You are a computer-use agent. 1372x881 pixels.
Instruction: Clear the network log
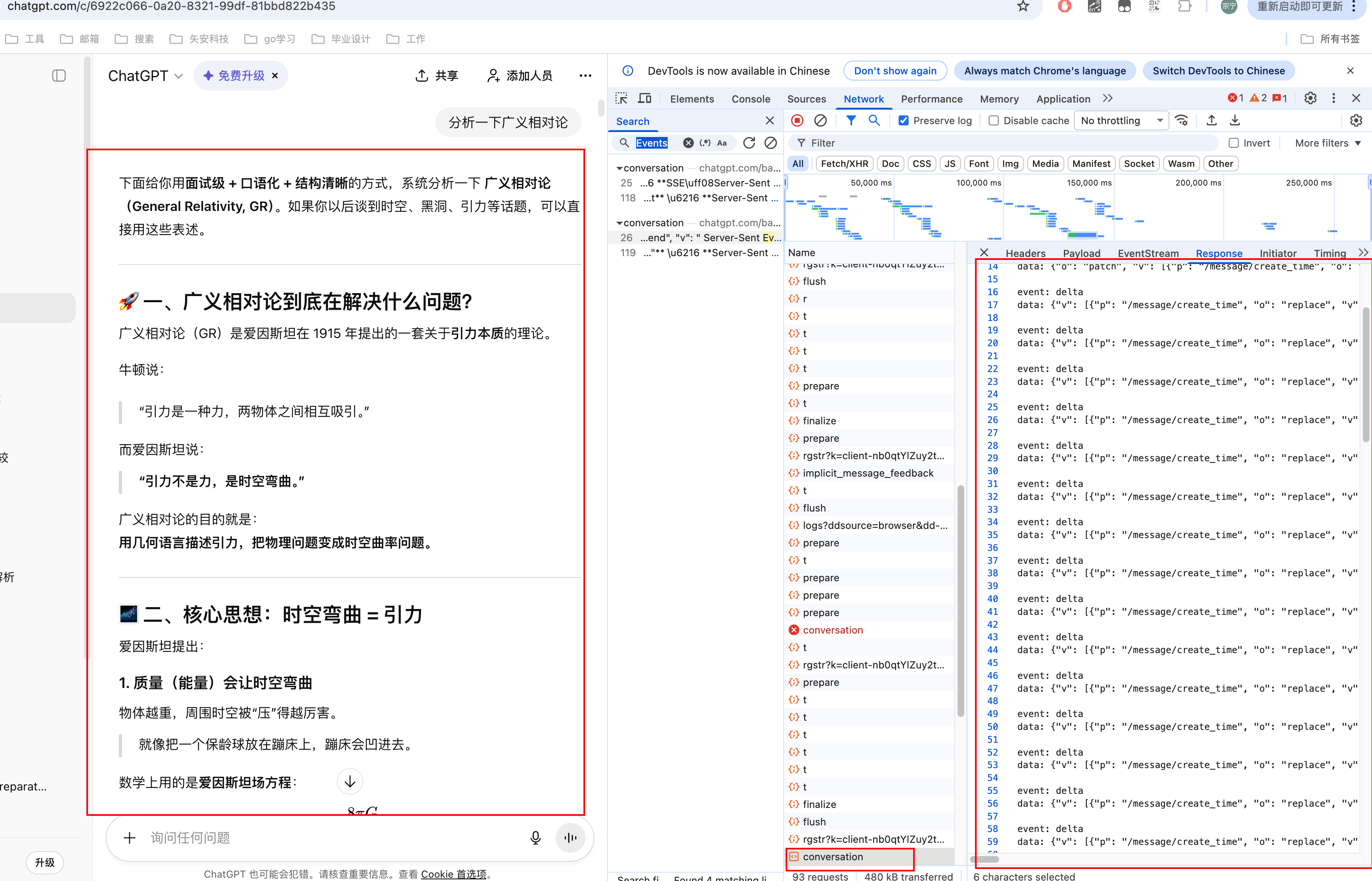(820, 121)
